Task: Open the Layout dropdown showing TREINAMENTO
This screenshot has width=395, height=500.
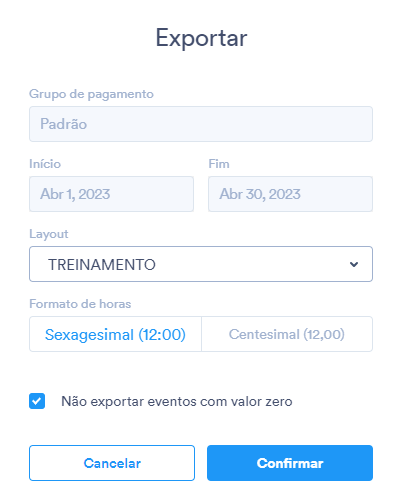Action: click(x=201, y=264)
